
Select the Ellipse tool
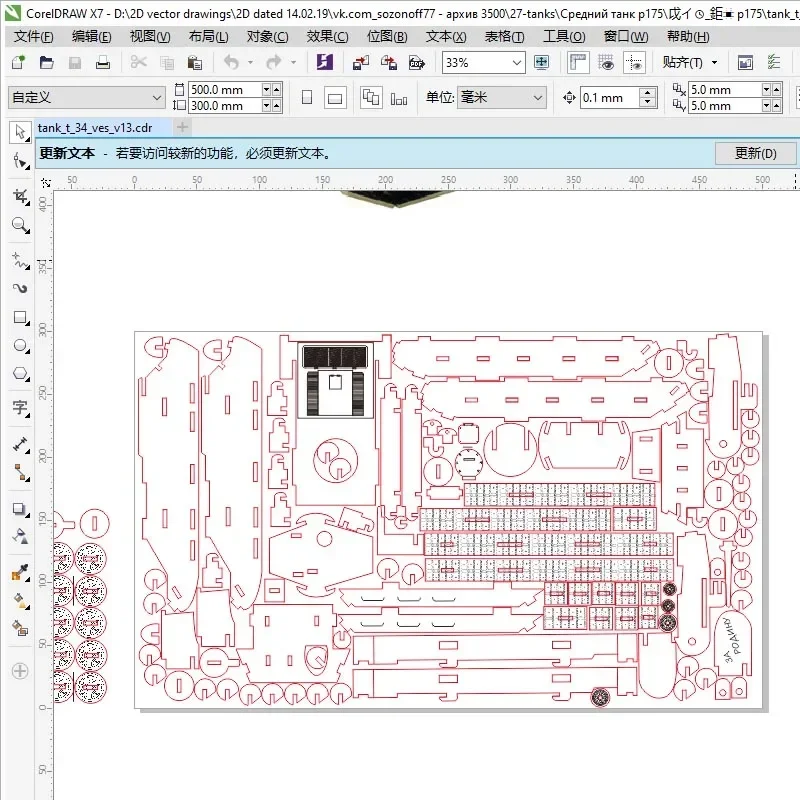point(20,345)
